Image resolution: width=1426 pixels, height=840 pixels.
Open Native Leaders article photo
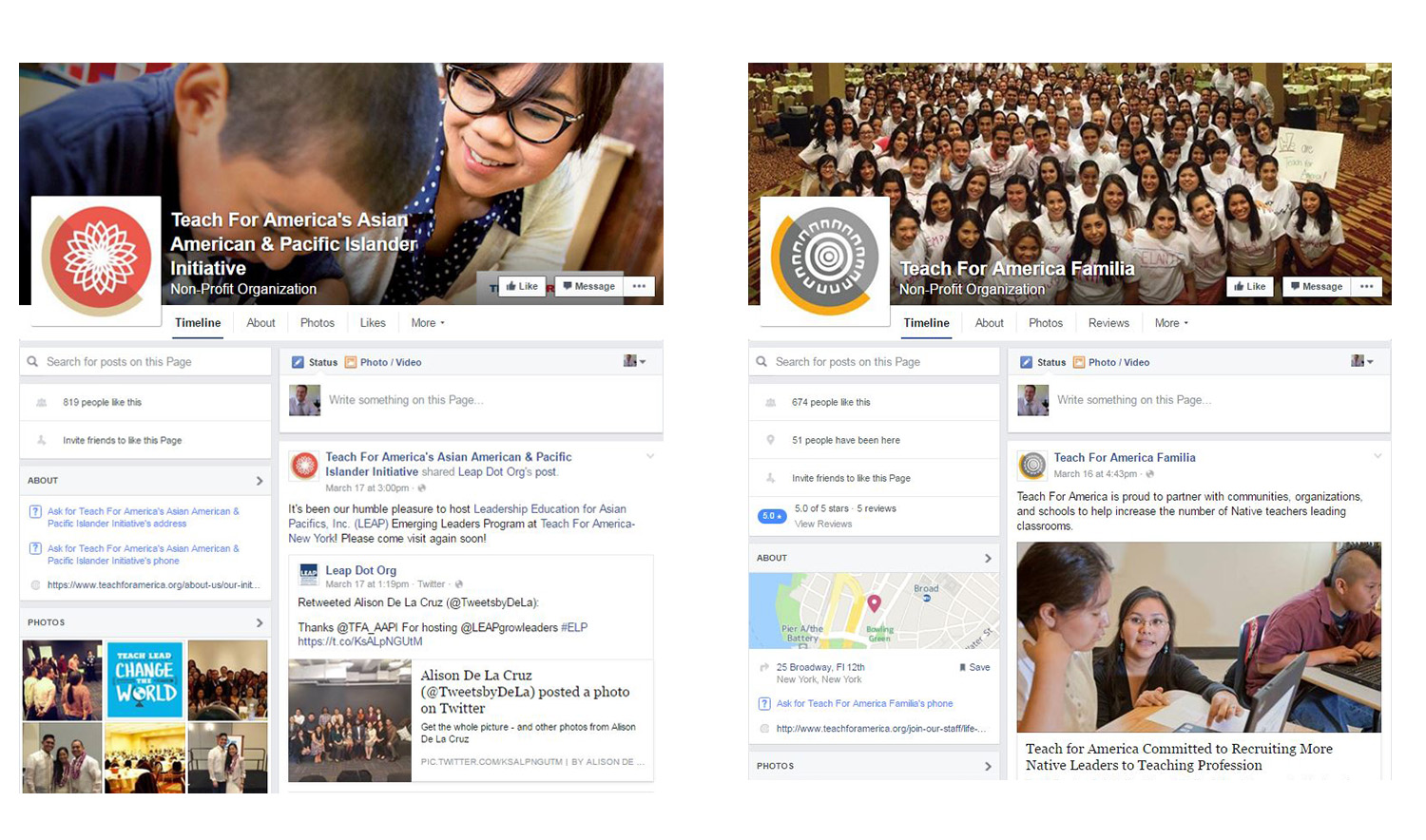coord(1199,637)
